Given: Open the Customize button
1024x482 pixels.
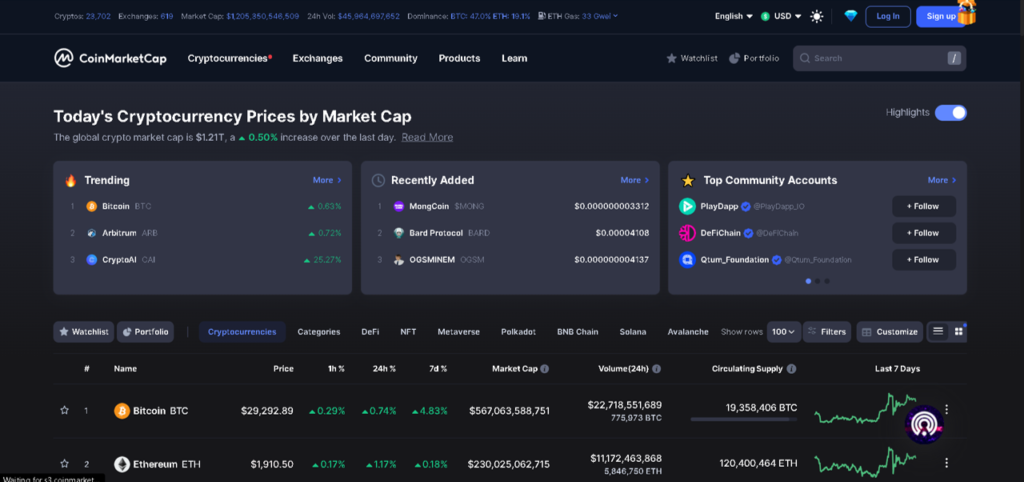Looking at the screenshot, I should point(889,332).
